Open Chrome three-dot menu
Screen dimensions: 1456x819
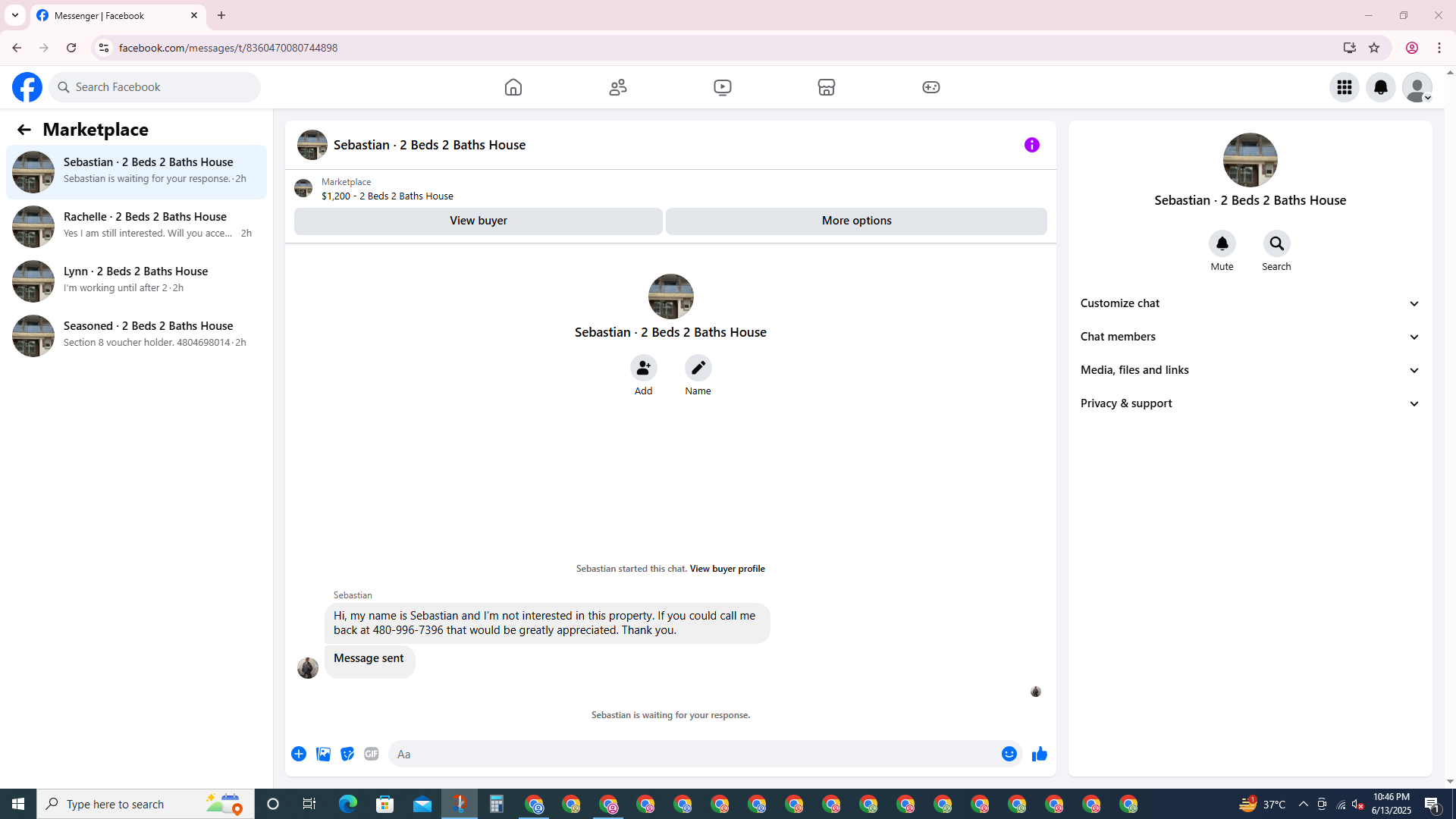coord(1439,48)
